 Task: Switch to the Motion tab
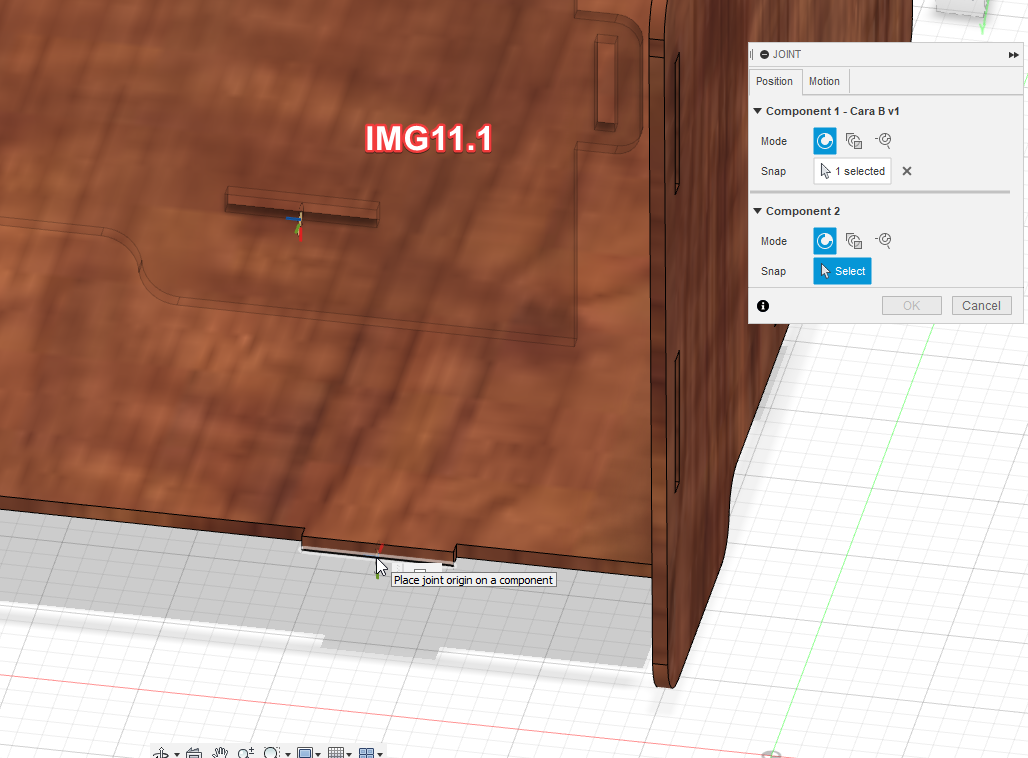pyautogui.click(x=824, y=81)
